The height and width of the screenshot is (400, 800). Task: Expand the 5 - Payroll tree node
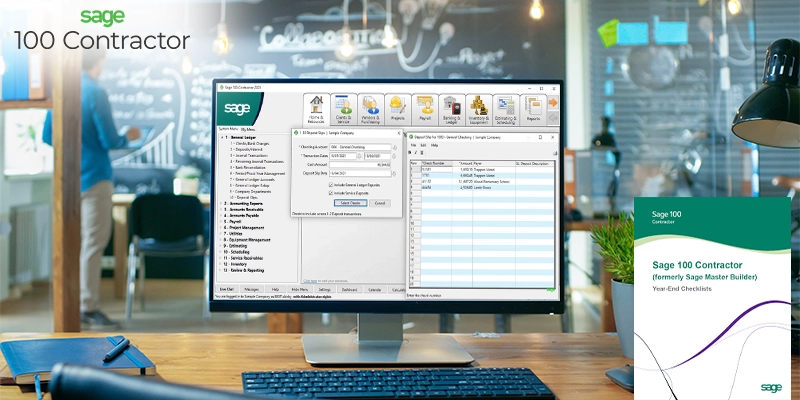[x=221, y=221]
